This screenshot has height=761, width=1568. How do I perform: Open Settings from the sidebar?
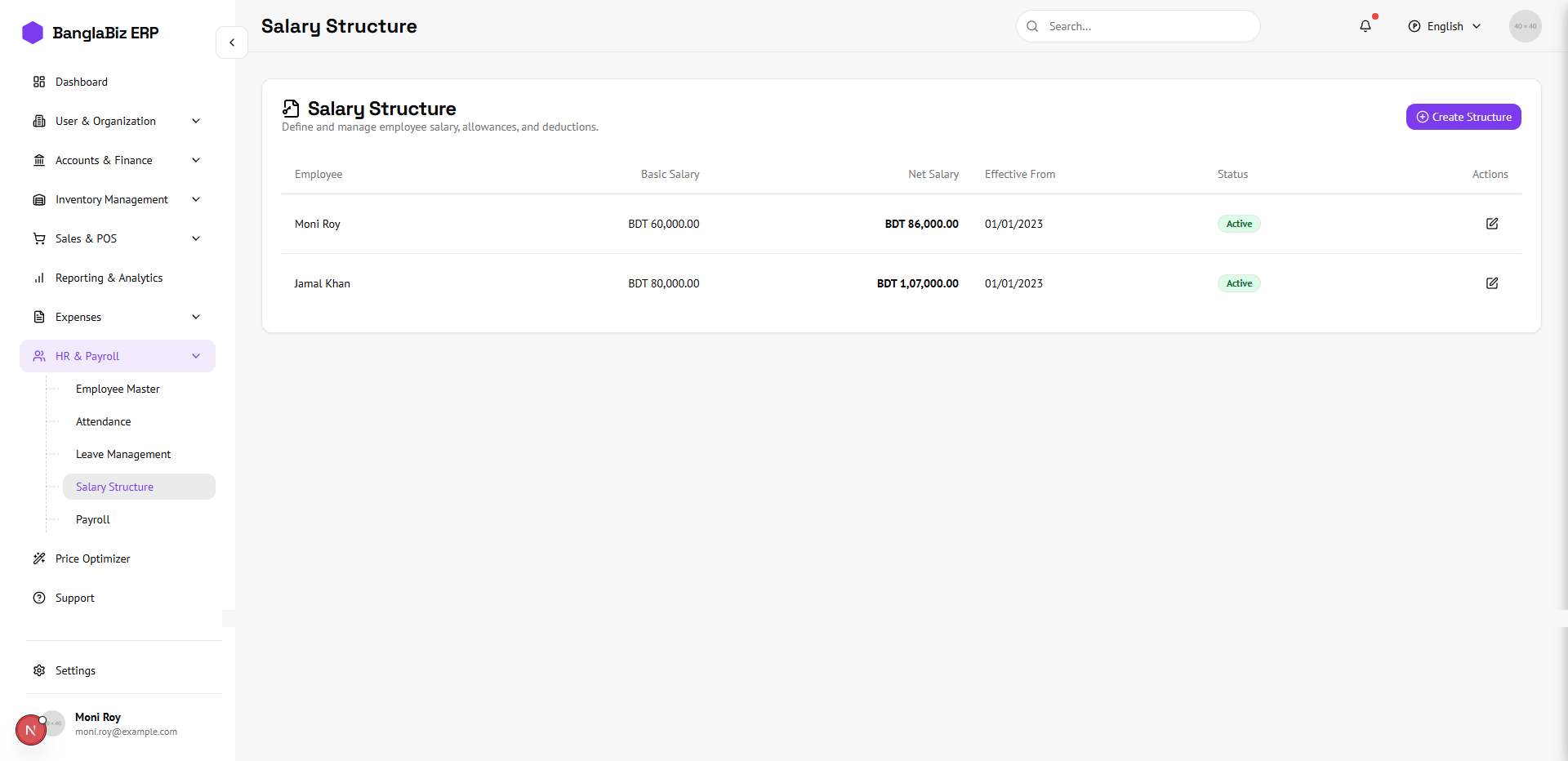75,670
